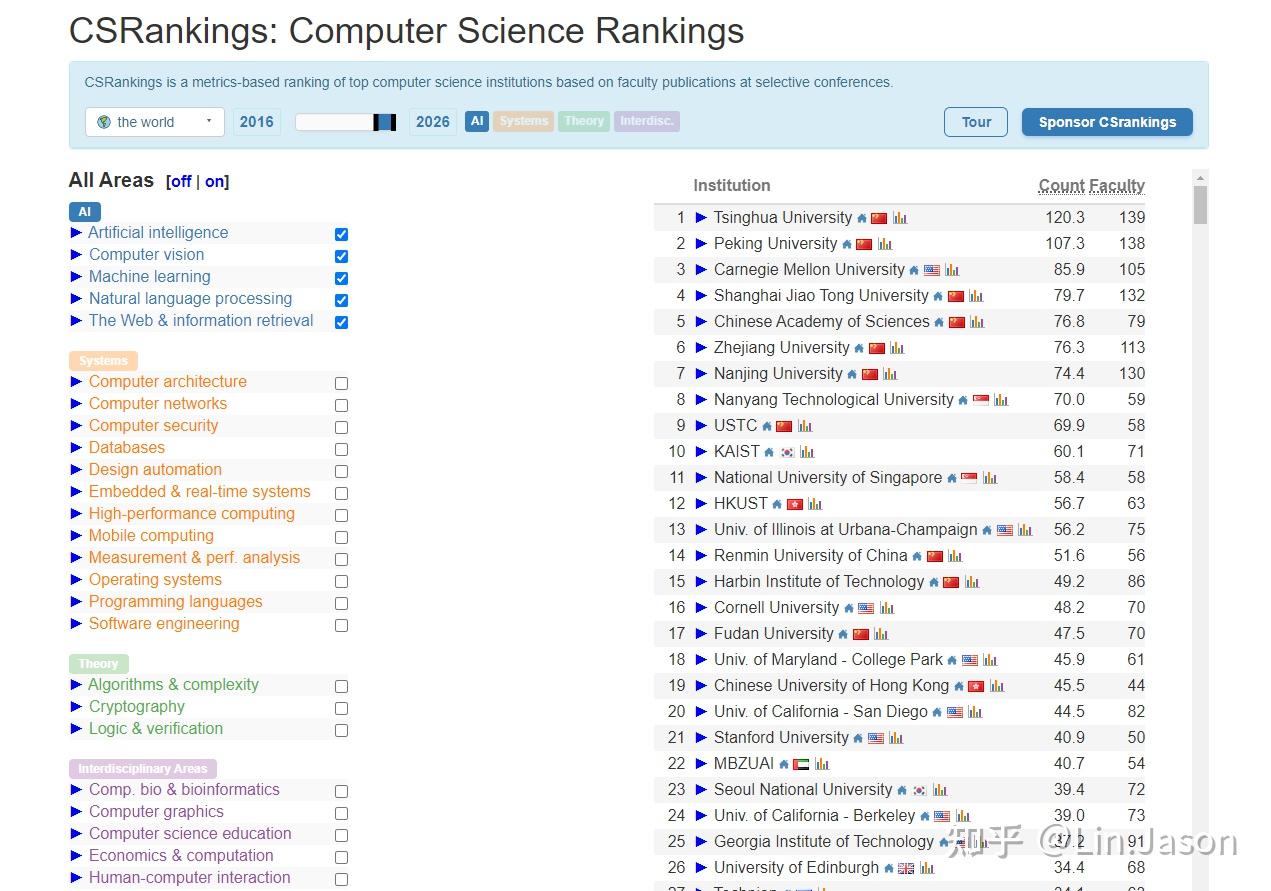Click the Stanford University home icon

coord(858,738)
